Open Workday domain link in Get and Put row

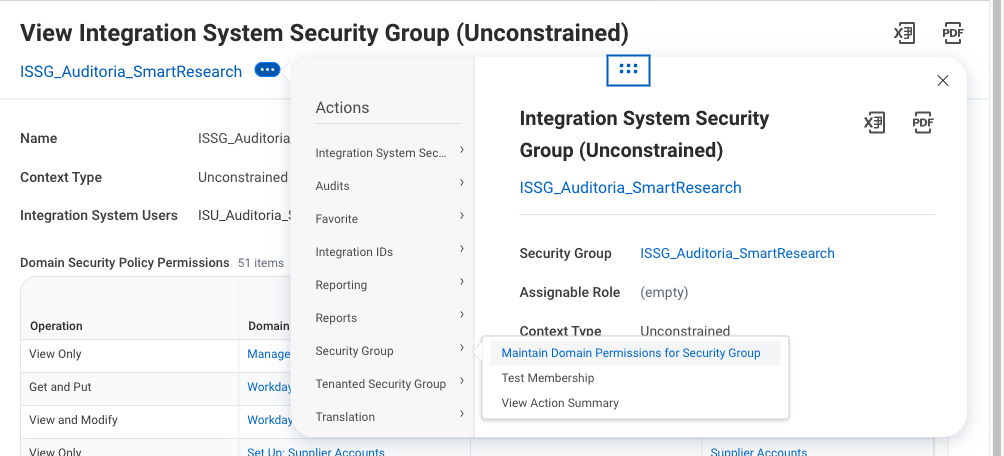(x=270, y=387)
